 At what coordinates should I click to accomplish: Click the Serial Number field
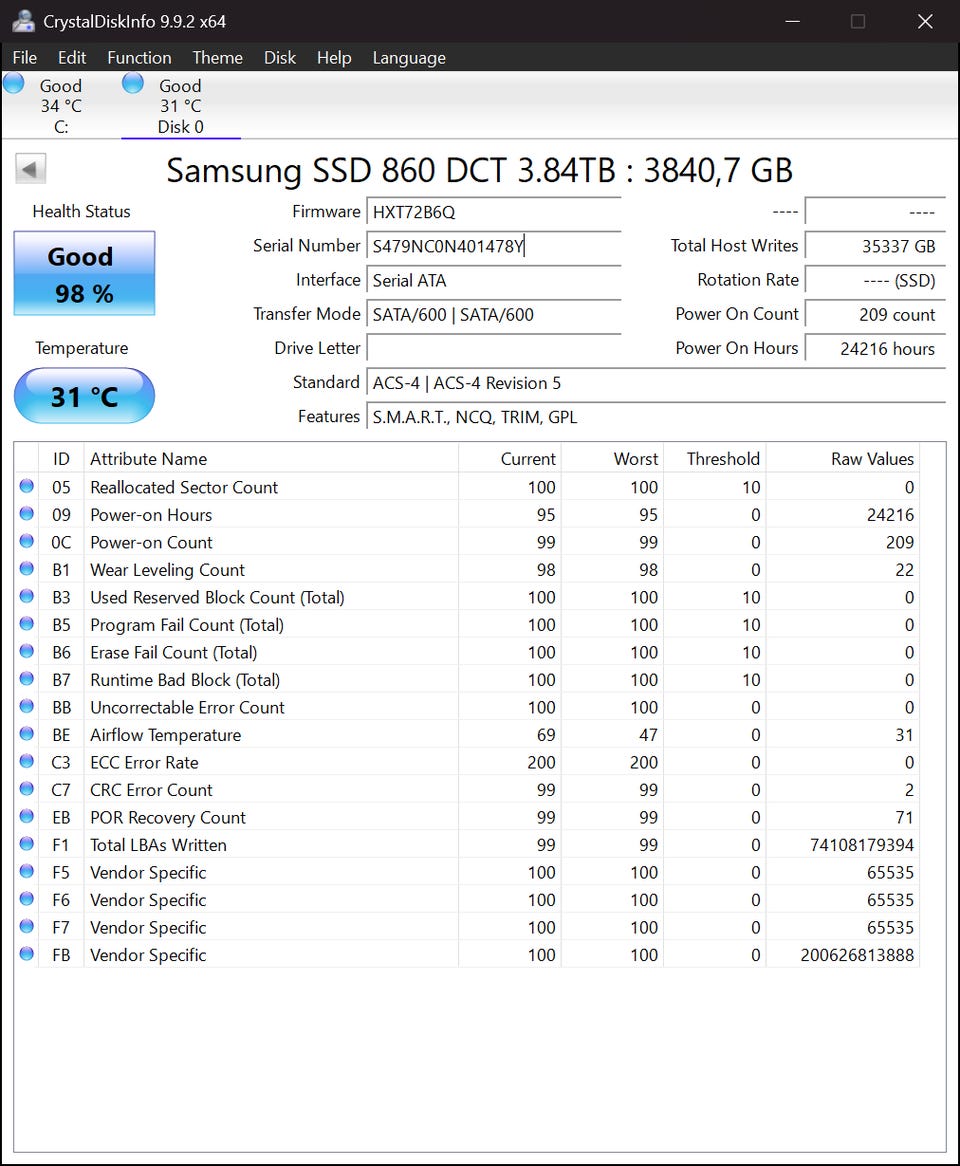(494, 246)
